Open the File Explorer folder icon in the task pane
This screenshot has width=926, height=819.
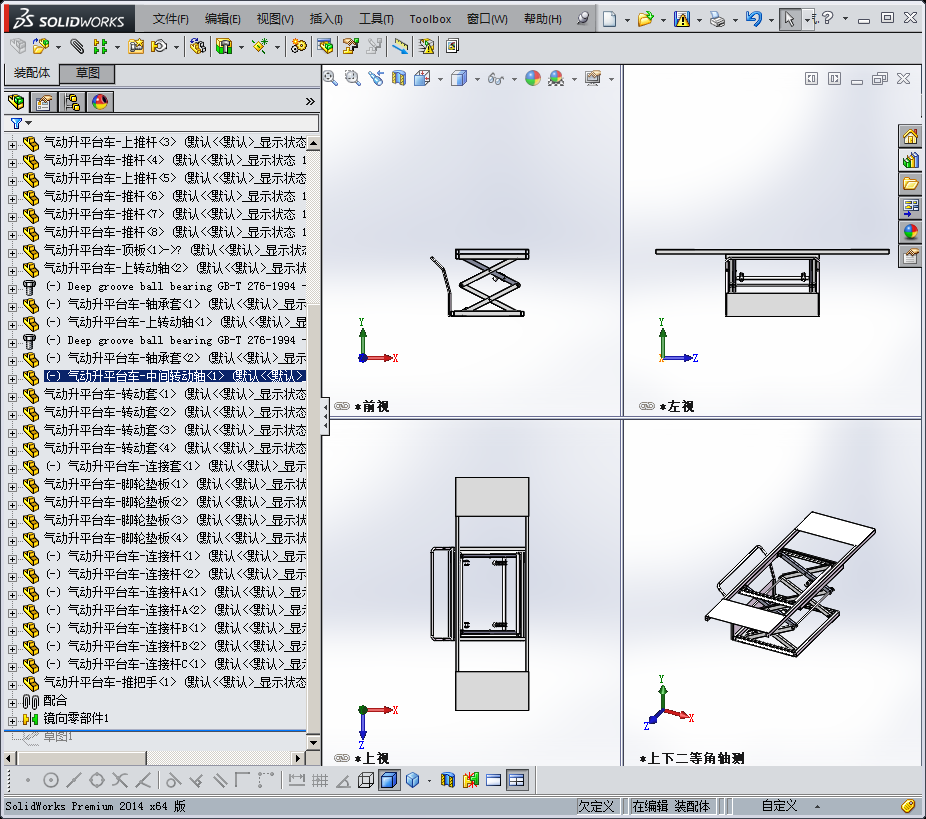(x=911, y=184)
